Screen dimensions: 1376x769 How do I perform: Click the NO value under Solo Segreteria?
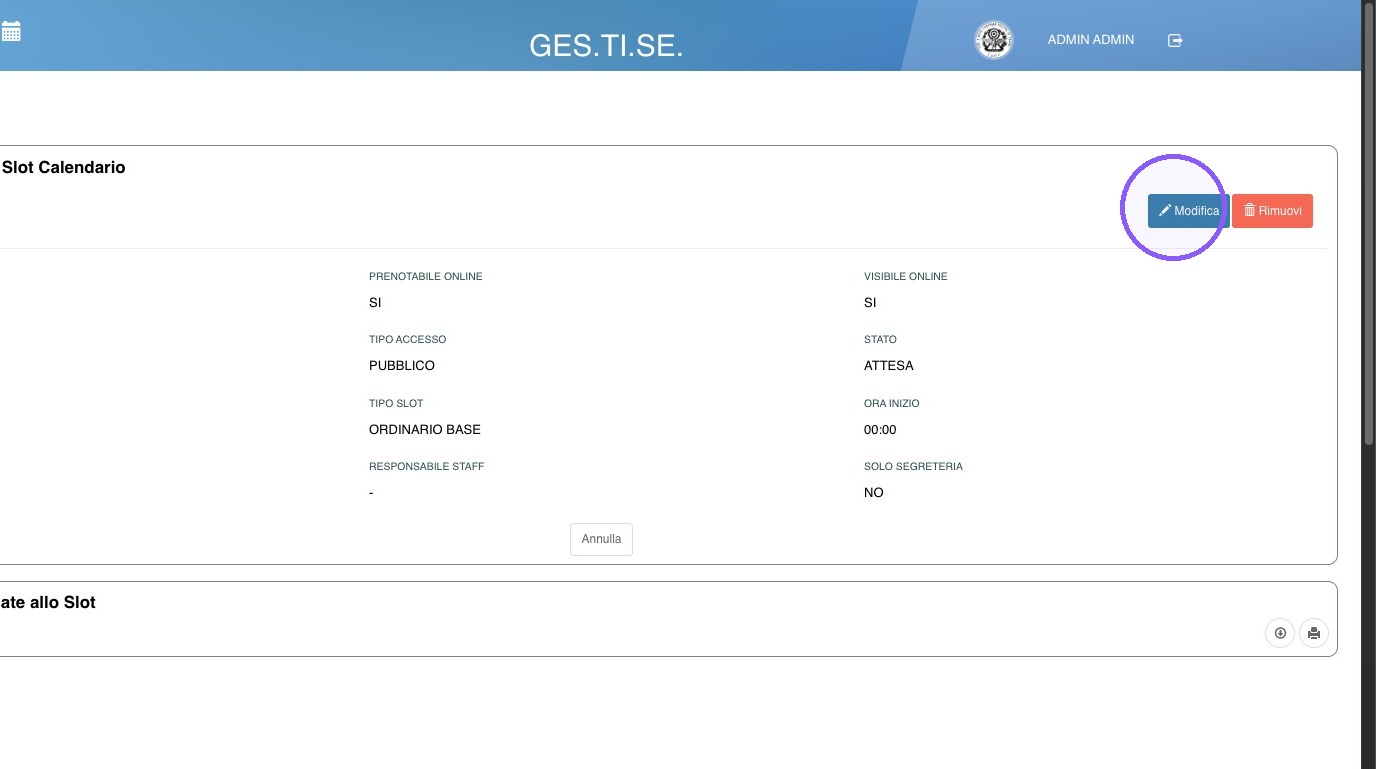(874, 493)
